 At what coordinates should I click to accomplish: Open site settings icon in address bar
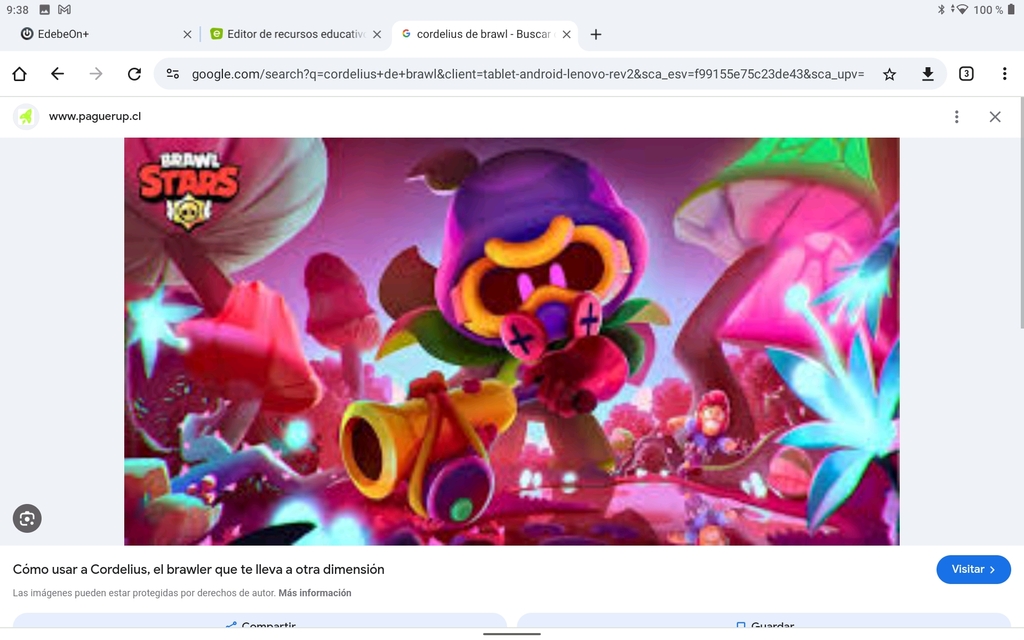click(x=173, y=74)
